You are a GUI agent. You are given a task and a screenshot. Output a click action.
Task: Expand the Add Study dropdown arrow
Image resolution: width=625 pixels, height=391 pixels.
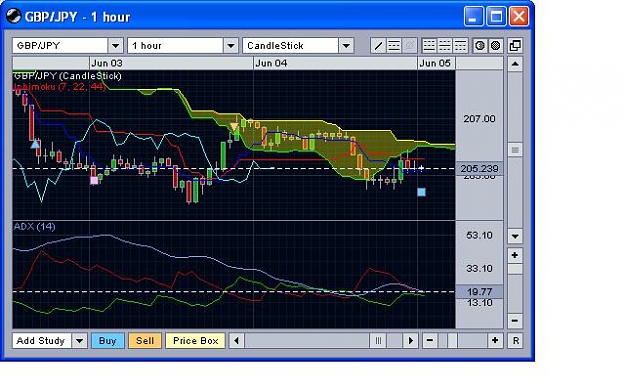click(x=80, y=341)
